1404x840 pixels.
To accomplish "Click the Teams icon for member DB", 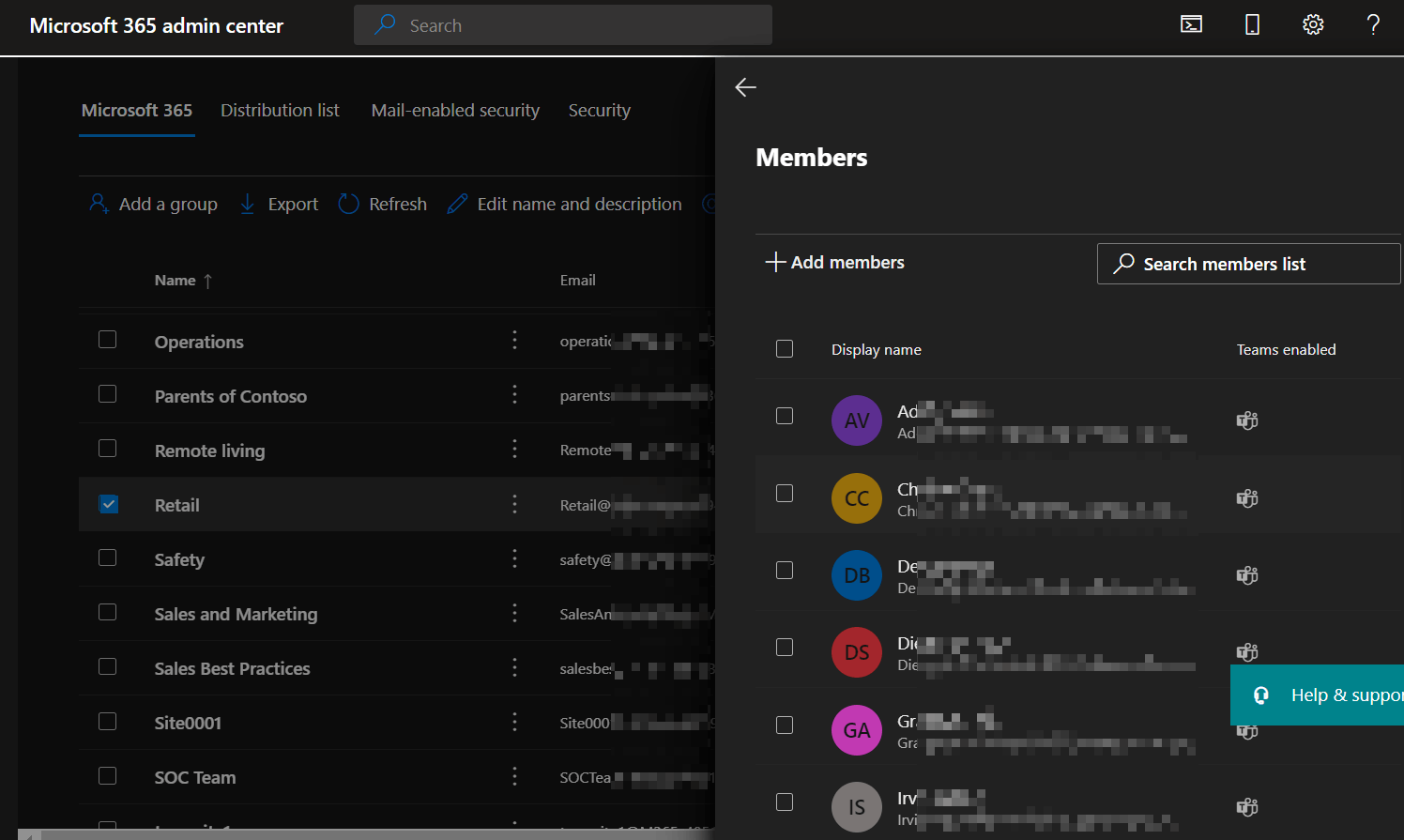I will (x=1246, y=575).
